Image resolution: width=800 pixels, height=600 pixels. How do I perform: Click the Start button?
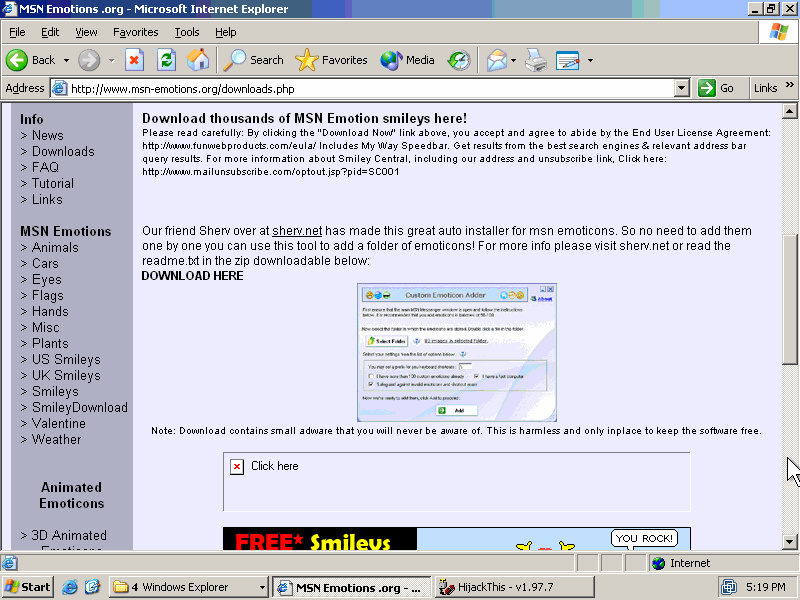(28, 587)
